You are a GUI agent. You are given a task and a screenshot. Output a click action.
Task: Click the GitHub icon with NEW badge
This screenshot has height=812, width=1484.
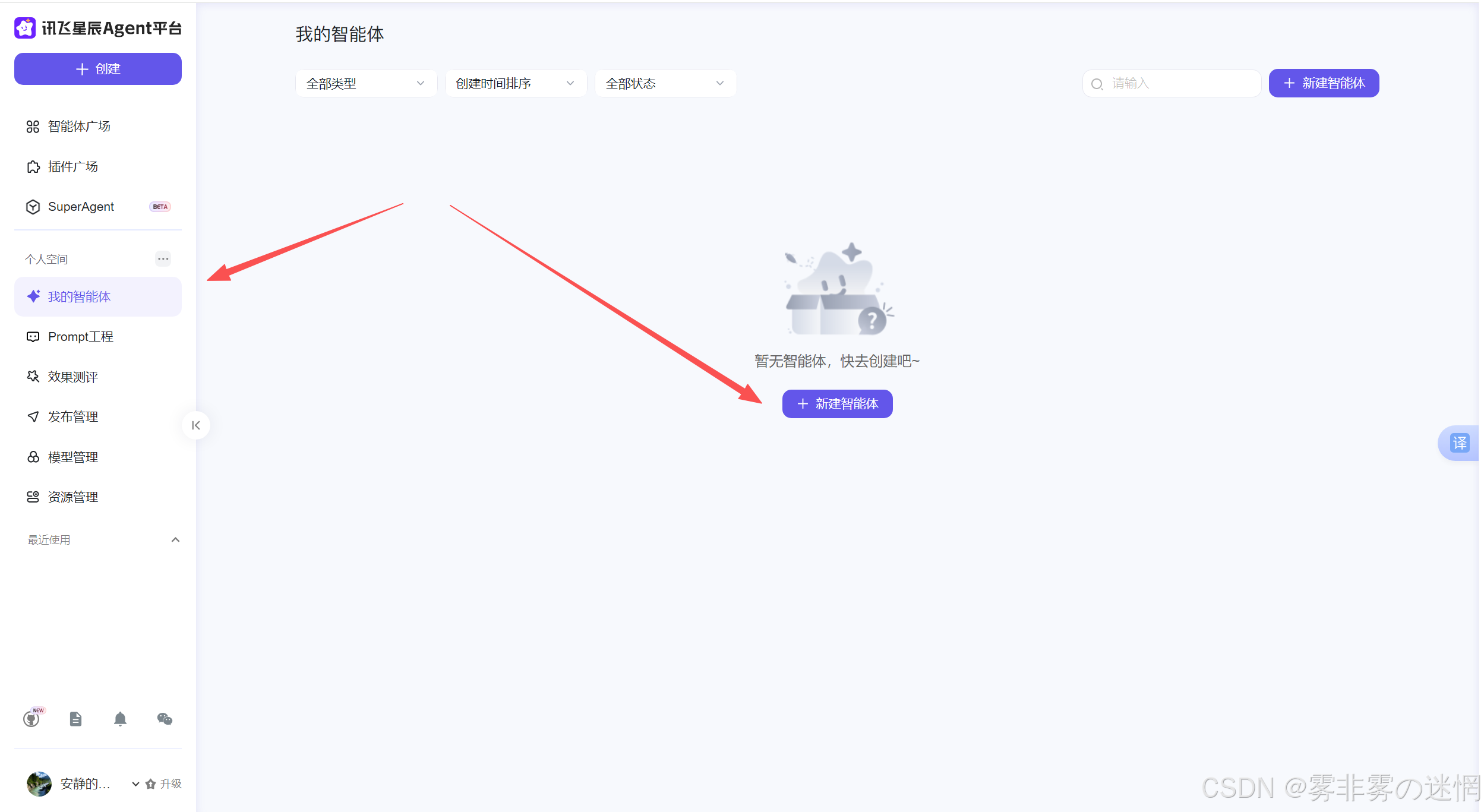click(x=31, y=719)
